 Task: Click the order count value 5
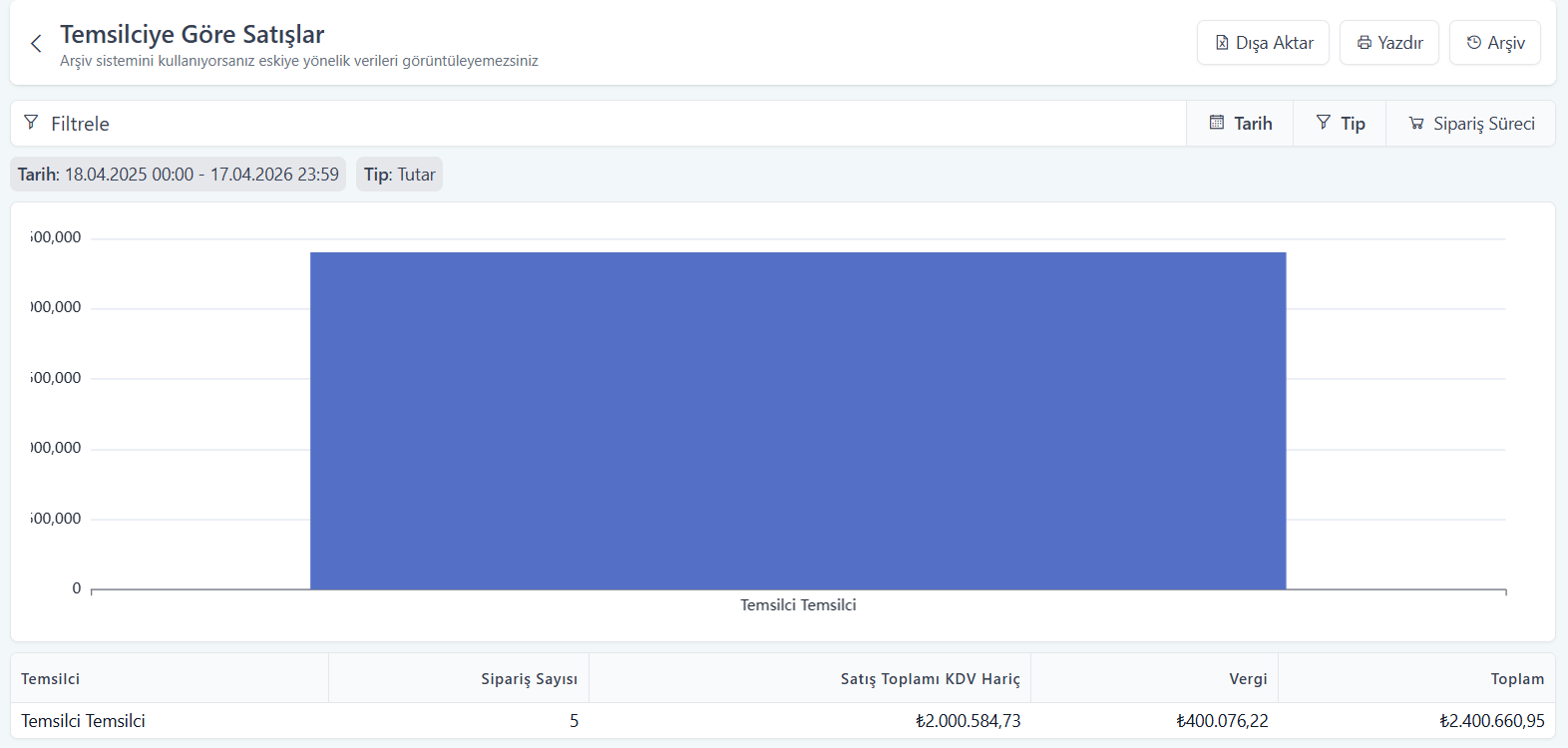pyautogui.click(x=574, y=721)
